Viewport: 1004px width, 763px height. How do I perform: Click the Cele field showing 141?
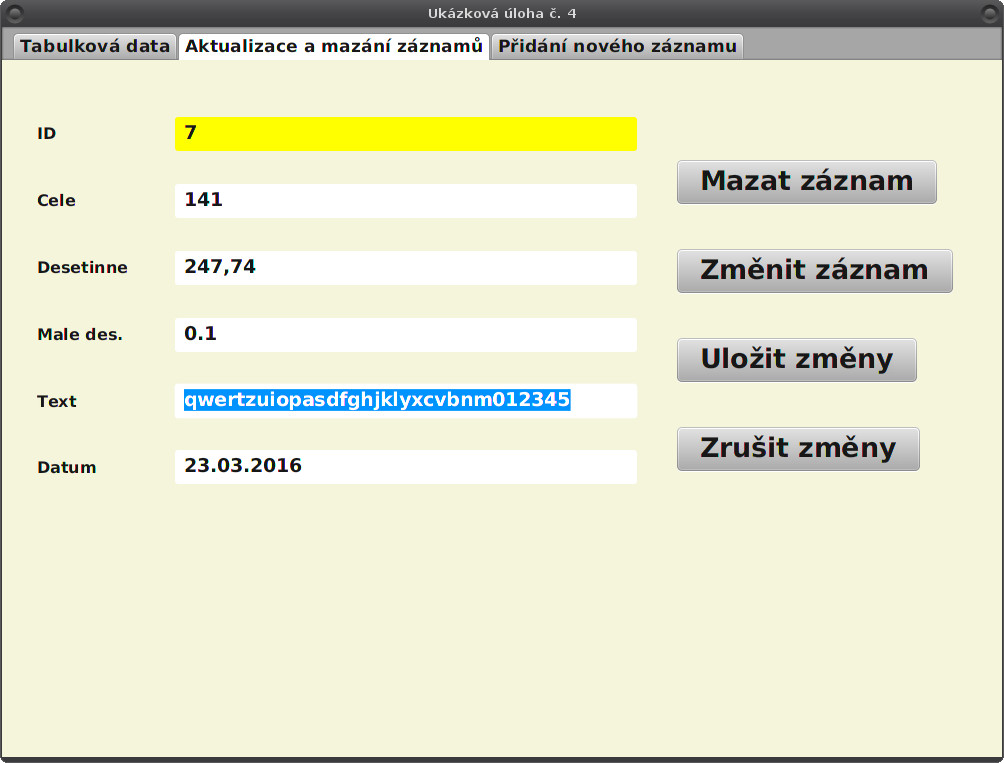coord(406,201)
